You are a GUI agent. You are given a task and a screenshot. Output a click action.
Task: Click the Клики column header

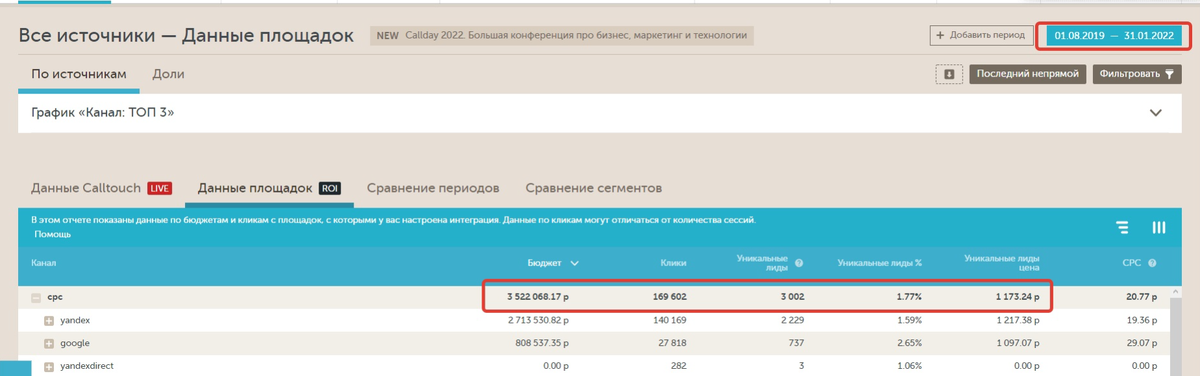[x=672, y=263]
